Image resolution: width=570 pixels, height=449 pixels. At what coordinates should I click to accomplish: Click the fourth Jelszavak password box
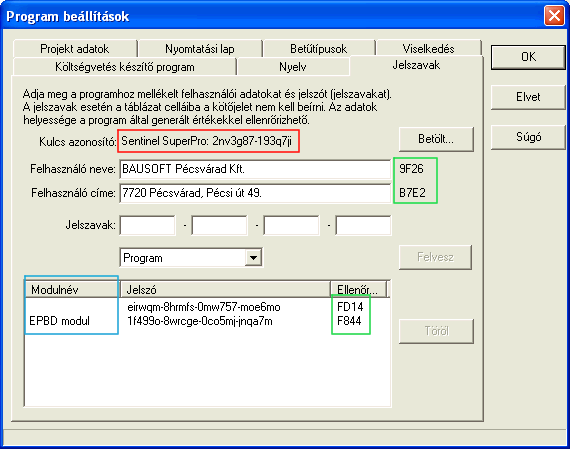point(363,225)
